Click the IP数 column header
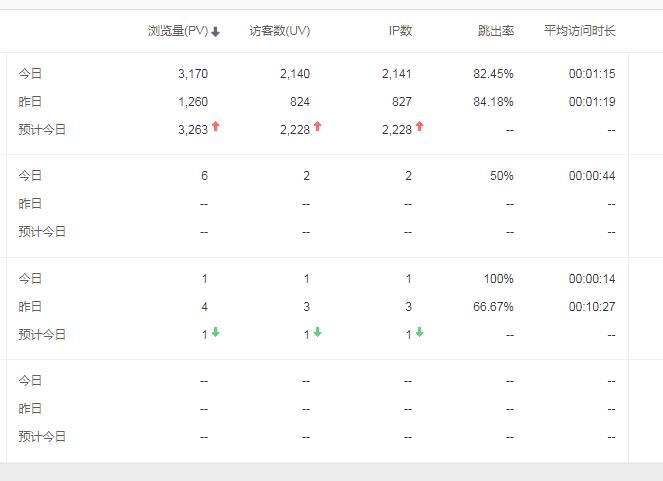The height and width of the screenshot is (481, 663). click(x=400, y=31)
